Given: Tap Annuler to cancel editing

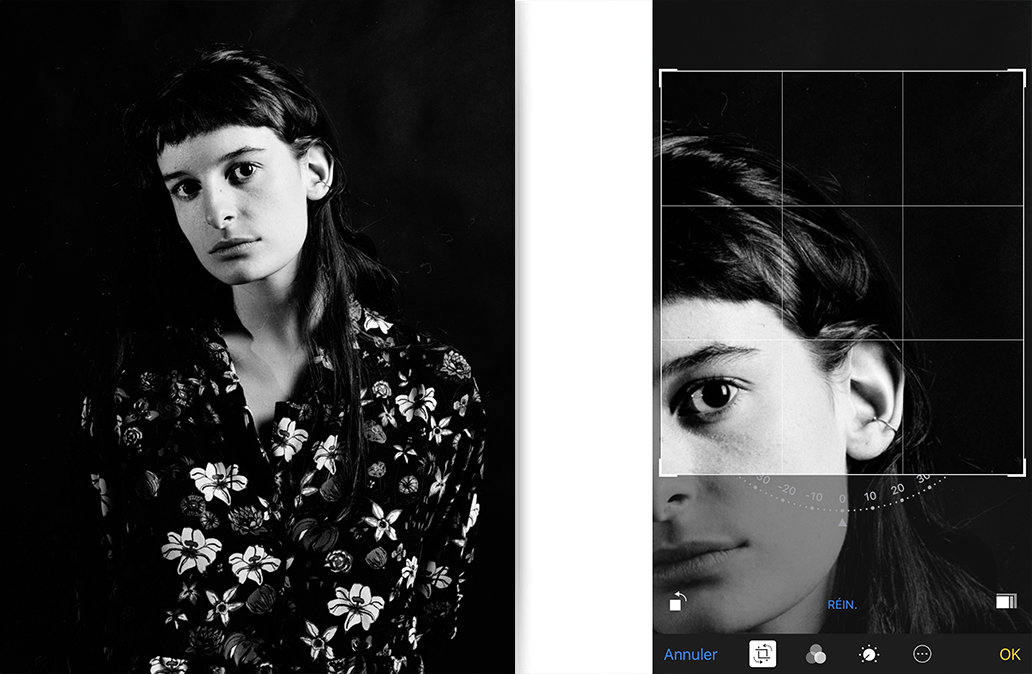Looking at the screenshot, I should (x=690, y=654).
